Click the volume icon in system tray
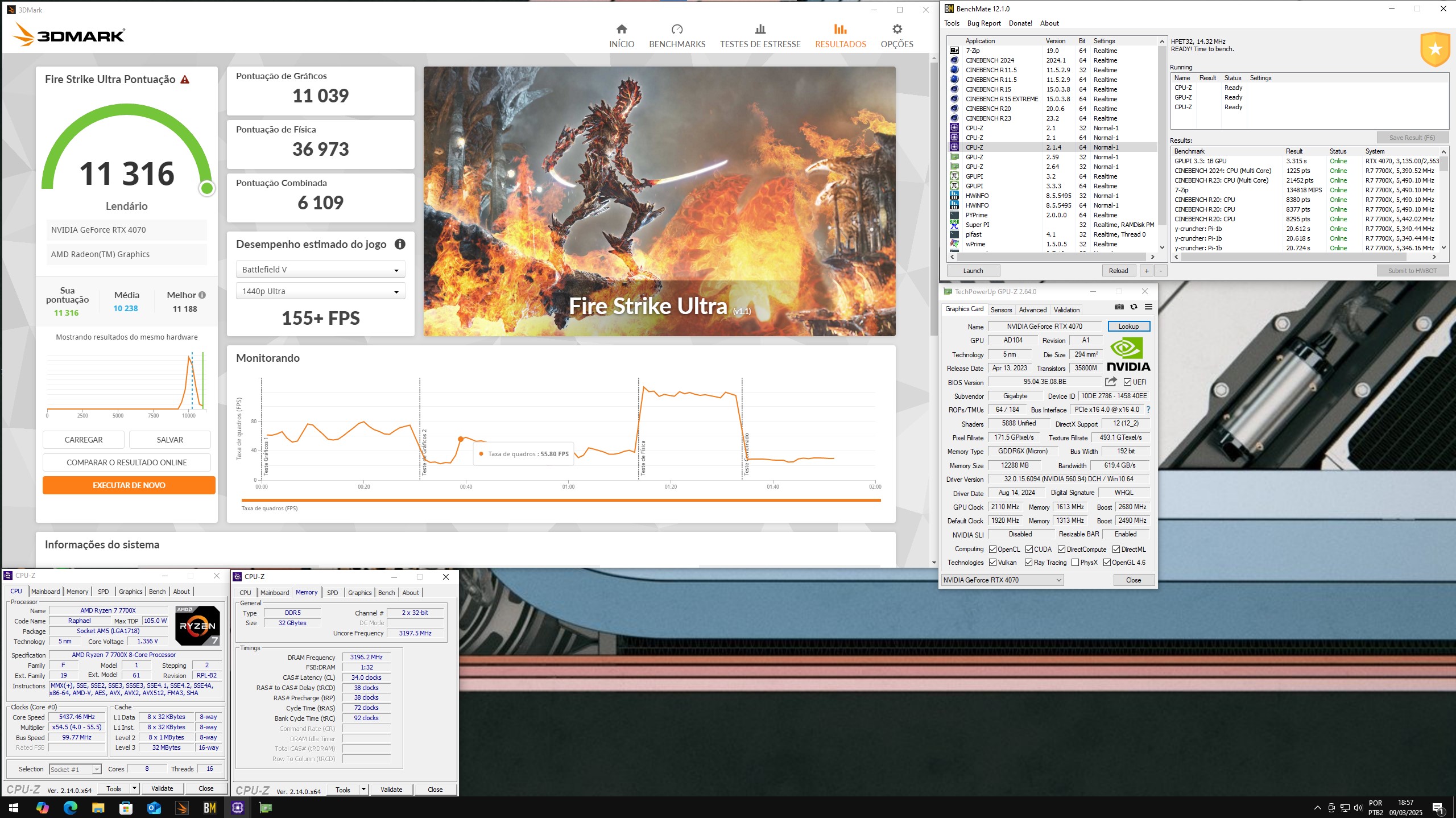This screenshot has width=1456, height=818. click(x=1358, y=808)
